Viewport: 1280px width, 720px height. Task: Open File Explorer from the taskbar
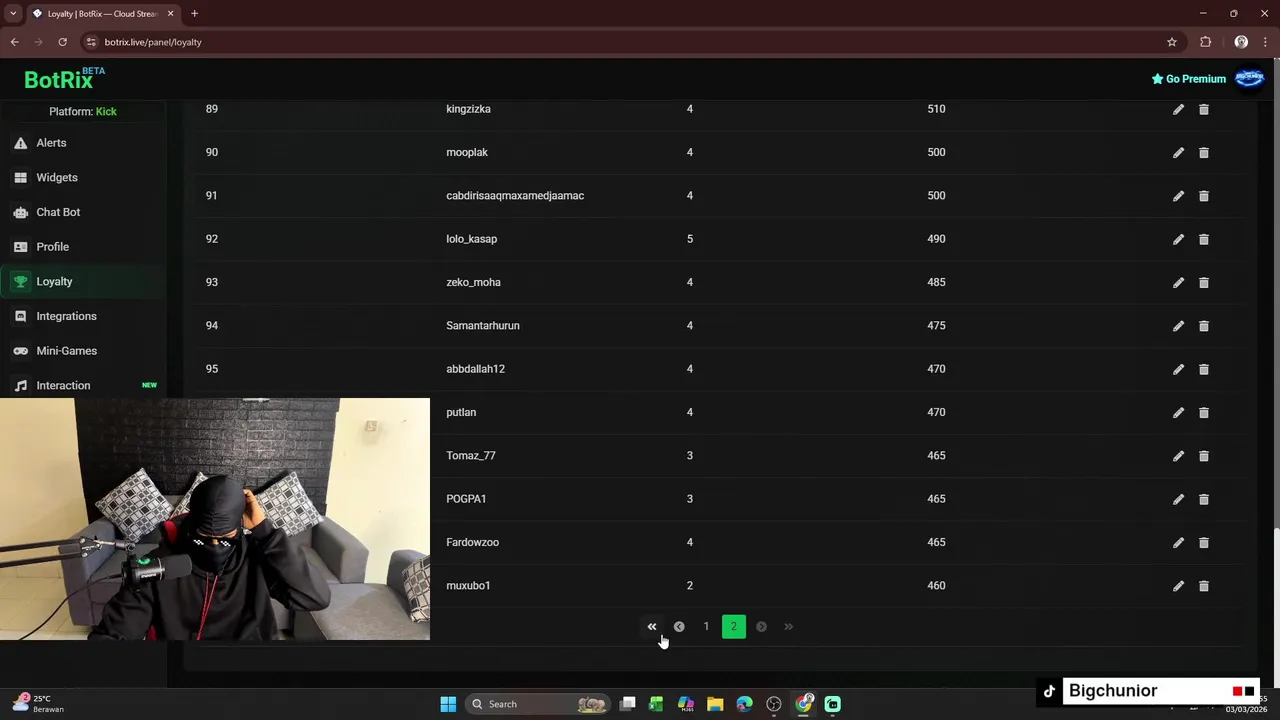[715, 704]
